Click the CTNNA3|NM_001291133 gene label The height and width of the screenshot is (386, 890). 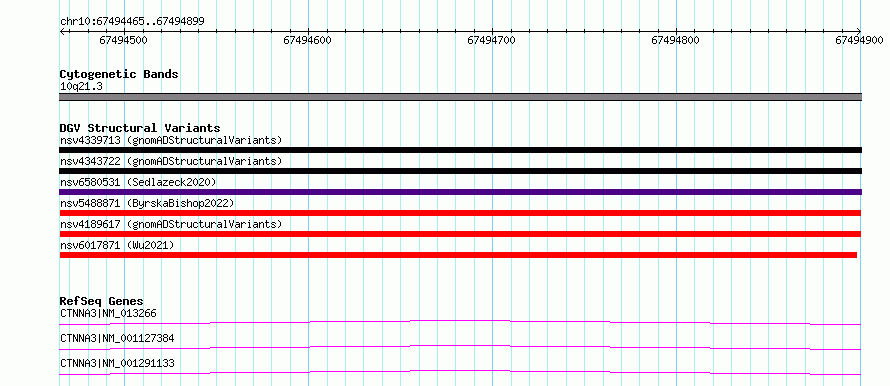[117, 363]
